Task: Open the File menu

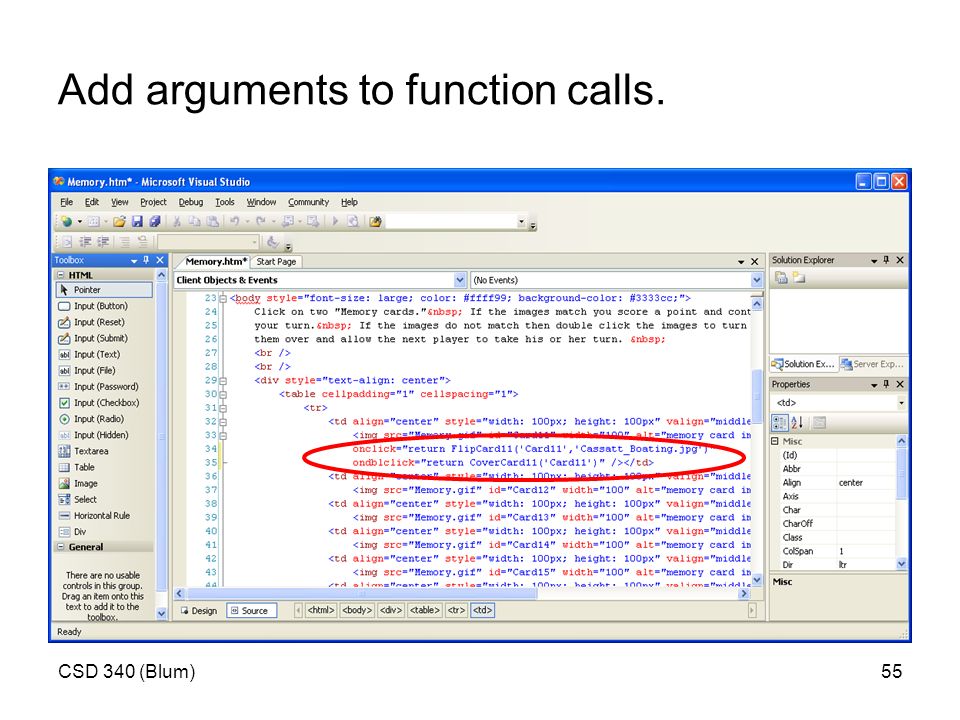Action: [x=66, y=202]
